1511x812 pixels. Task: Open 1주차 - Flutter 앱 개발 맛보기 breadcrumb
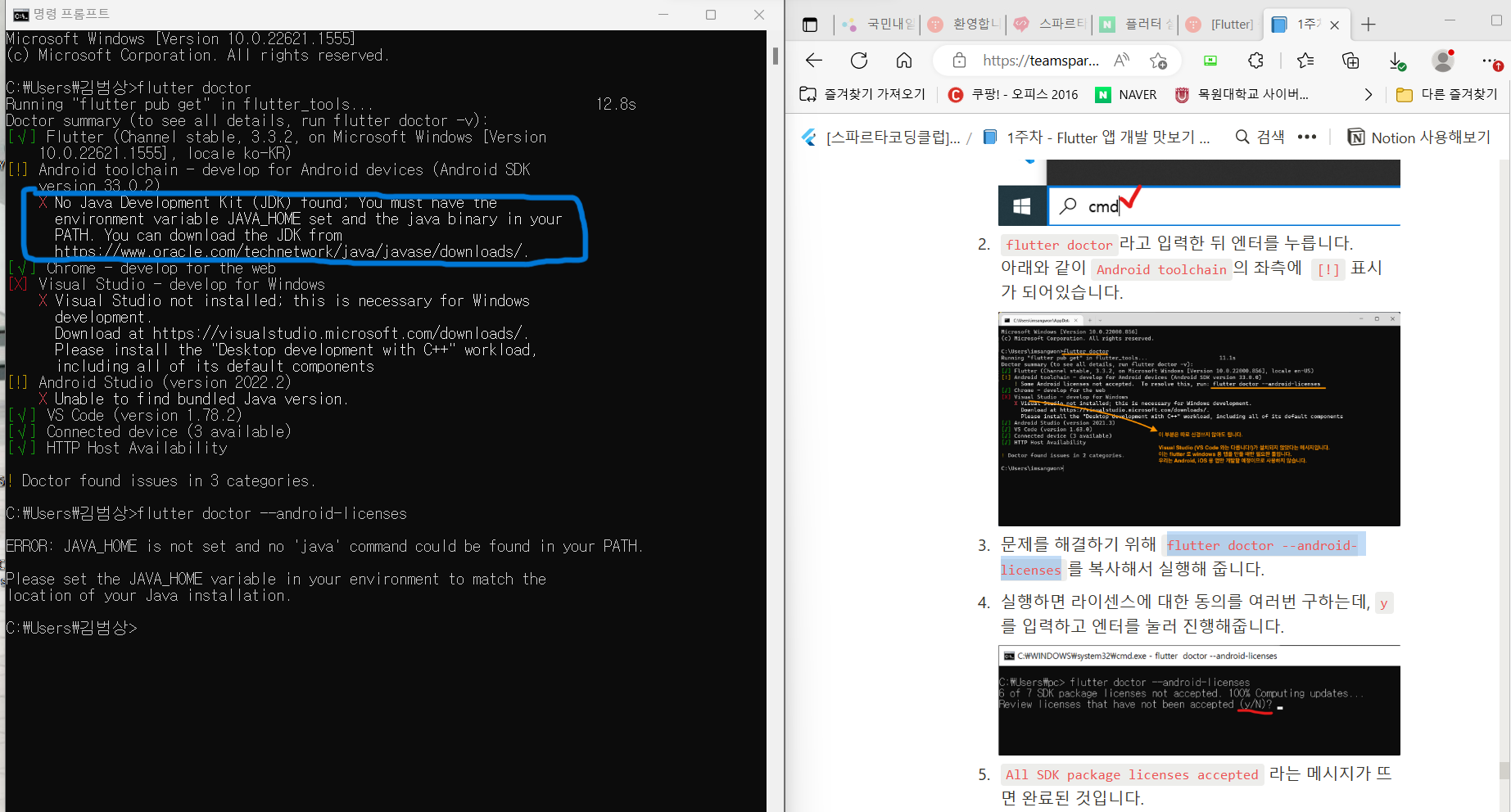(1097, 138)
